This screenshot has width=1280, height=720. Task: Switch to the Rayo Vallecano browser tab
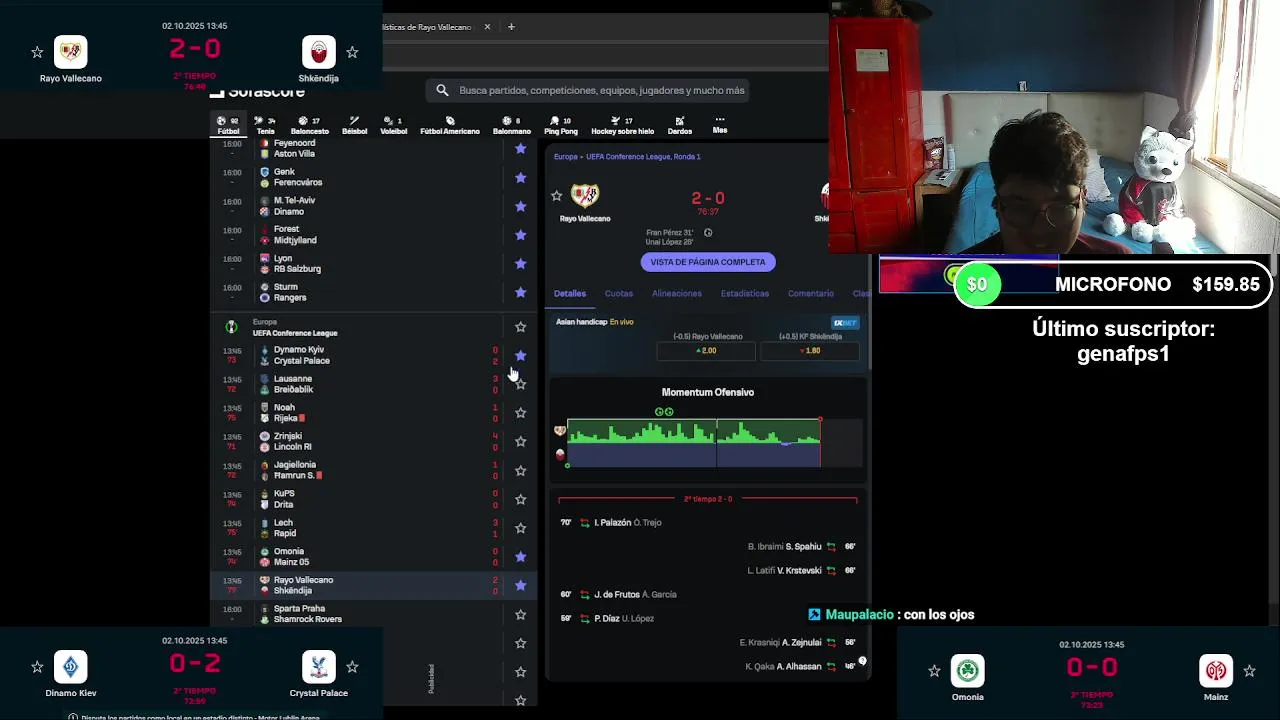(x=428, y=27)
